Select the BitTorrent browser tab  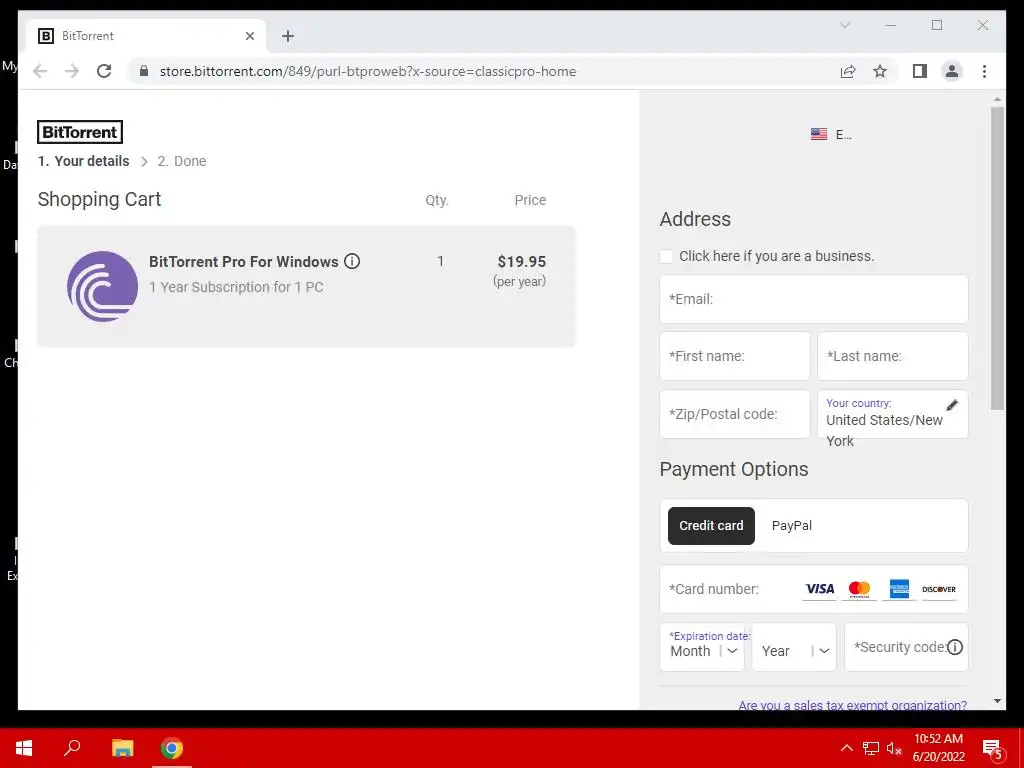[146, 36]
